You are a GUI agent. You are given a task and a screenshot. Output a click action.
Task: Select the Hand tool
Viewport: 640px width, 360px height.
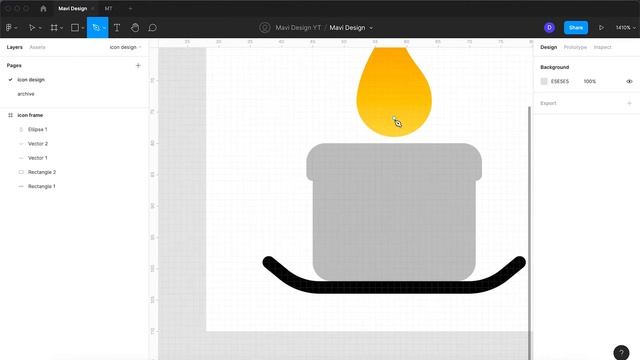coord(135,28)
